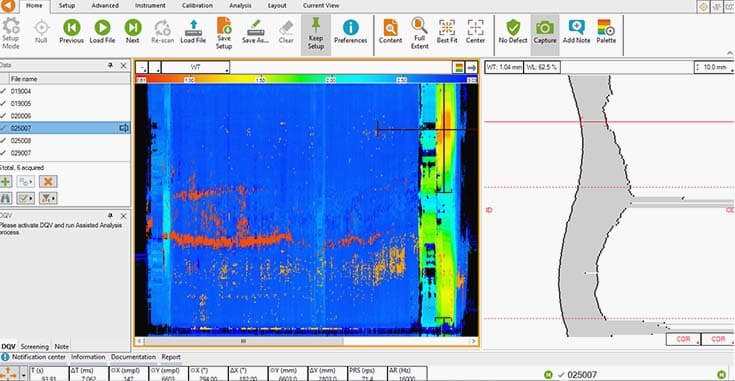Click the C-scan horizontal scrollbar thumb
Screen dimensions: 735x381
[243, 341]
